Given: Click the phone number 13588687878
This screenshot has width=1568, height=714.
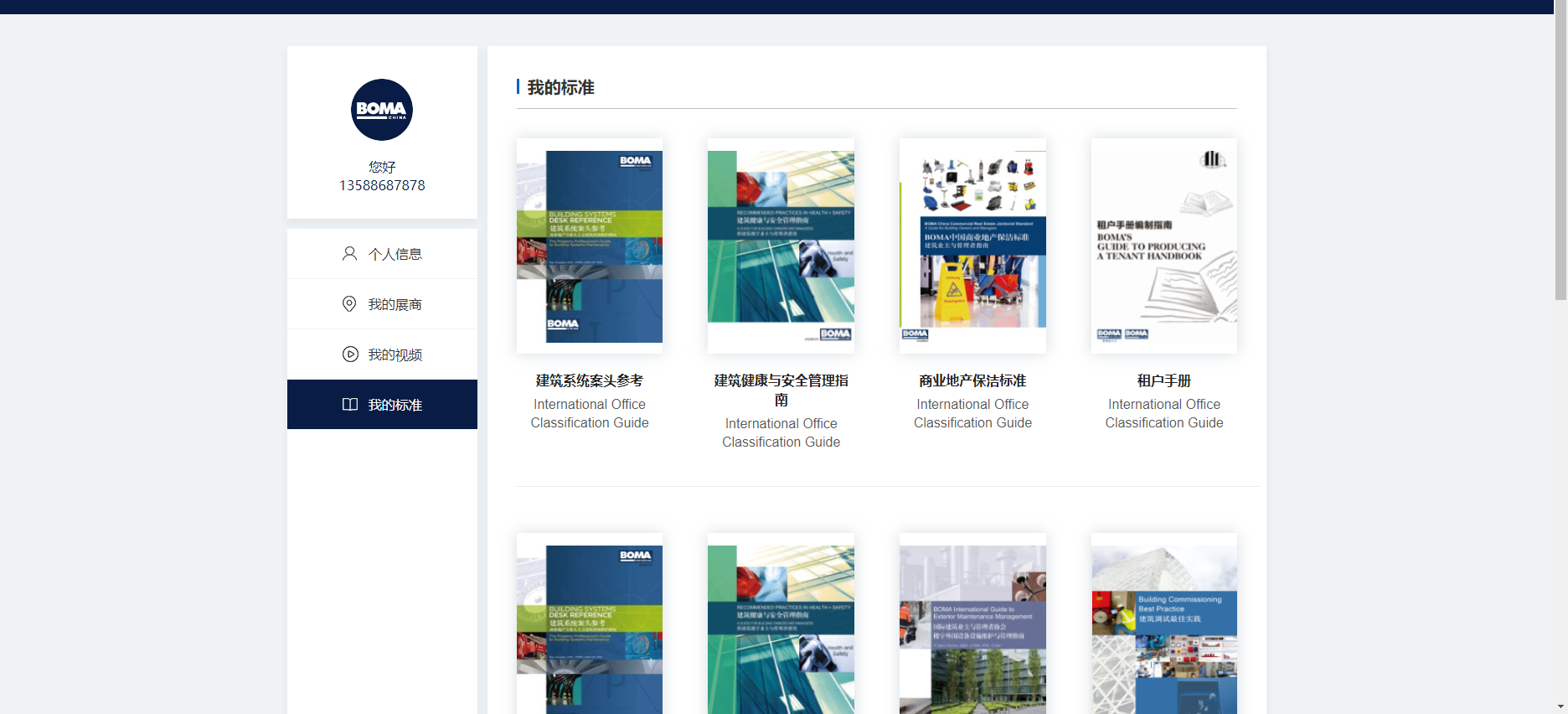Looking at the screenshot, I should (x=382, y=185).
